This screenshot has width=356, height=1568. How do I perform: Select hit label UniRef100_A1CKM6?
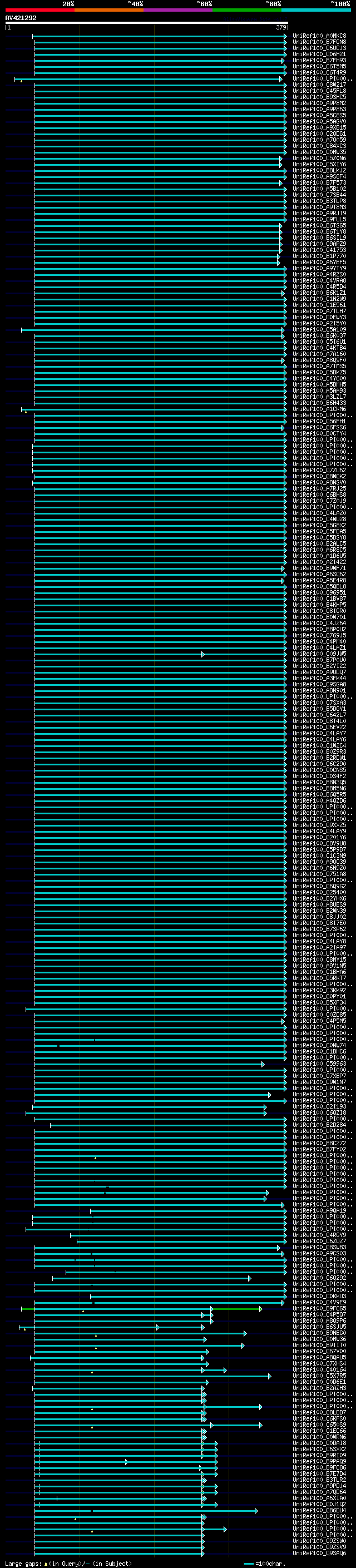(319, 409)
